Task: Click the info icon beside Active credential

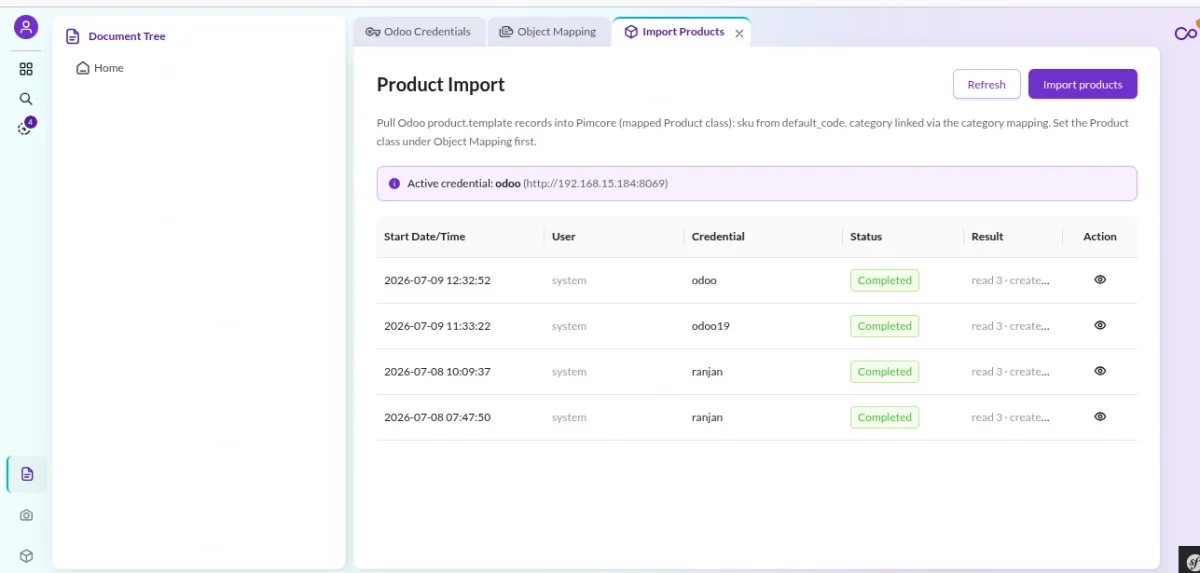Action: pyautogui.click(x=394, y=184)
